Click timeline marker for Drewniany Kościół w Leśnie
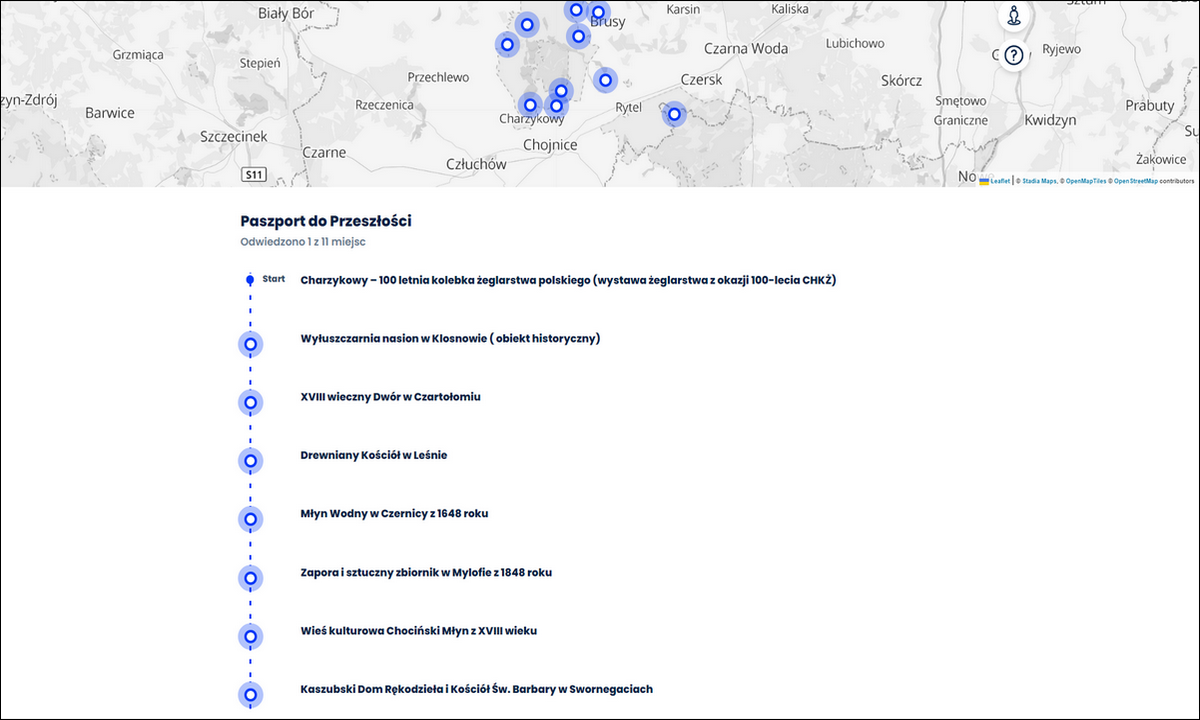 coord(250,461)
